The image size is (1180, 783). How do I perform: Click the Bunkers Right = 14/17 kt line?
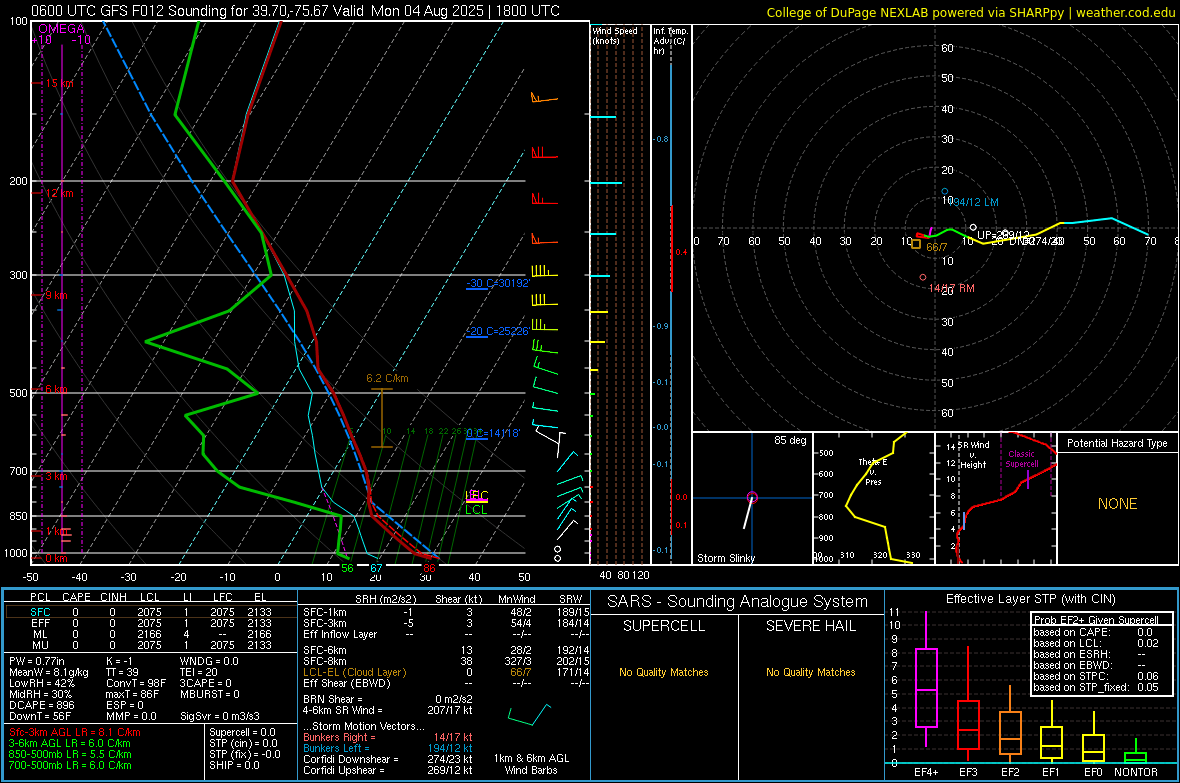[388, 737]
